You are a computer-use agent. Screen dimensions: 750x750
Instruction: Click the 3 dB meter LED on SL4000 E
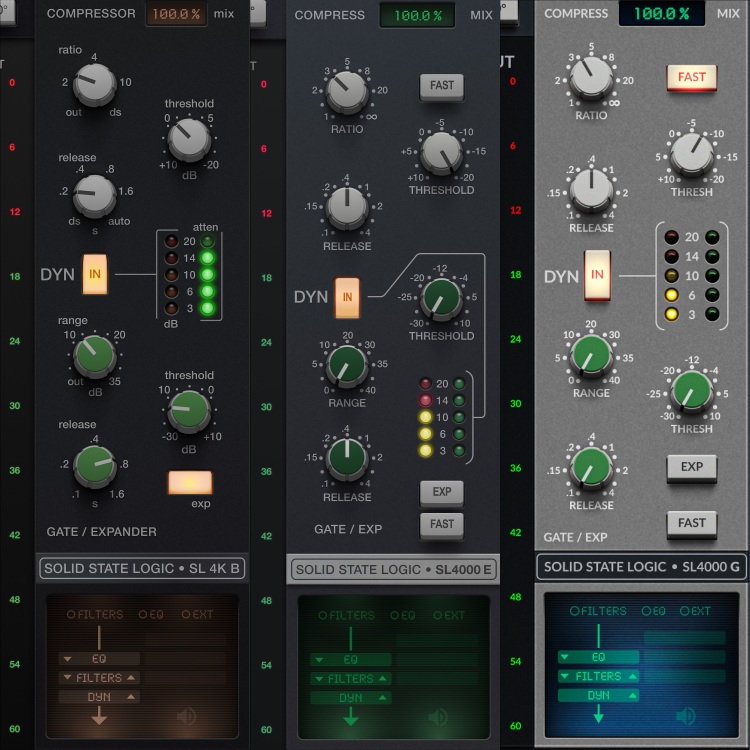426,451
